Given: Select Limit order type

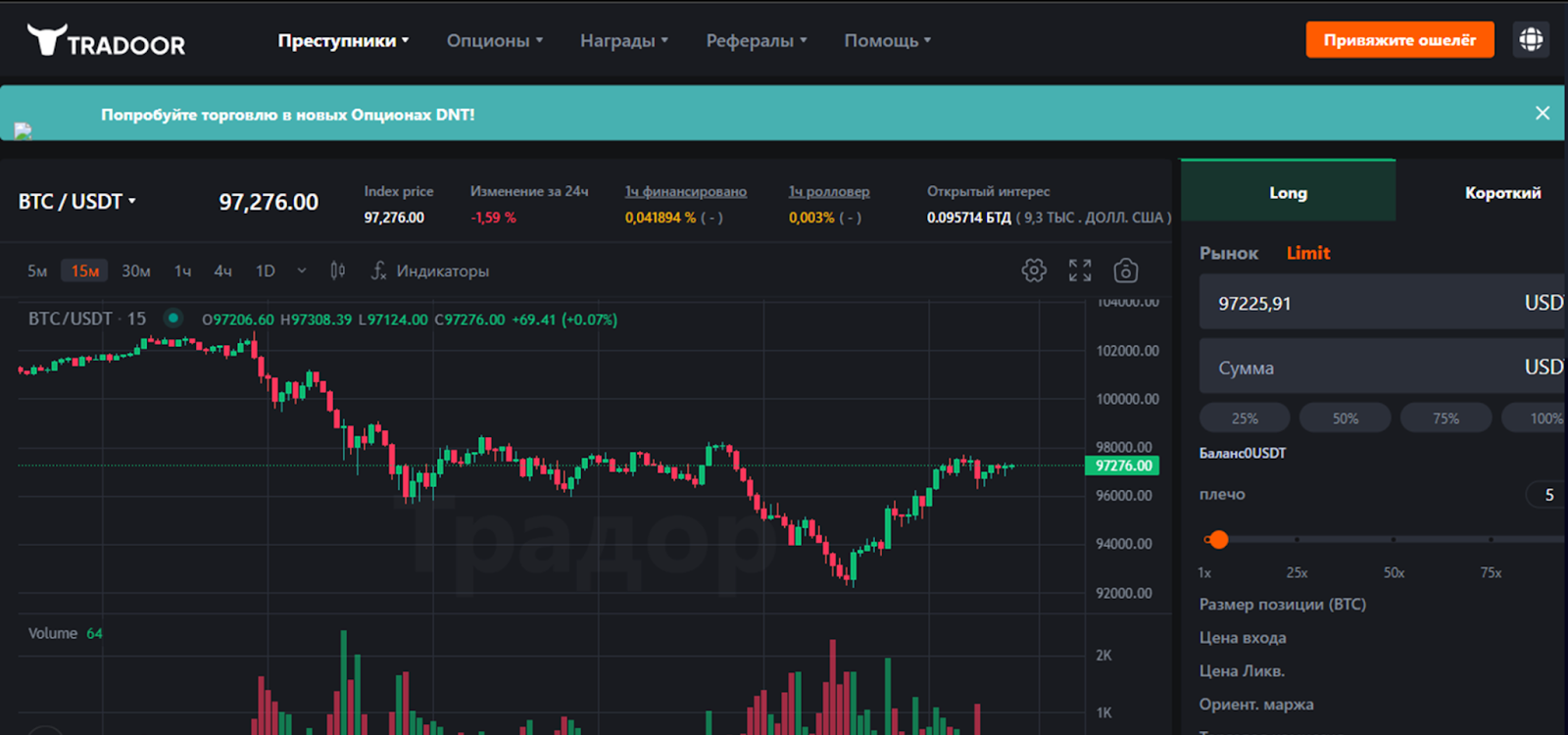Looking at the screenshot, I should tap(1308, 253).
